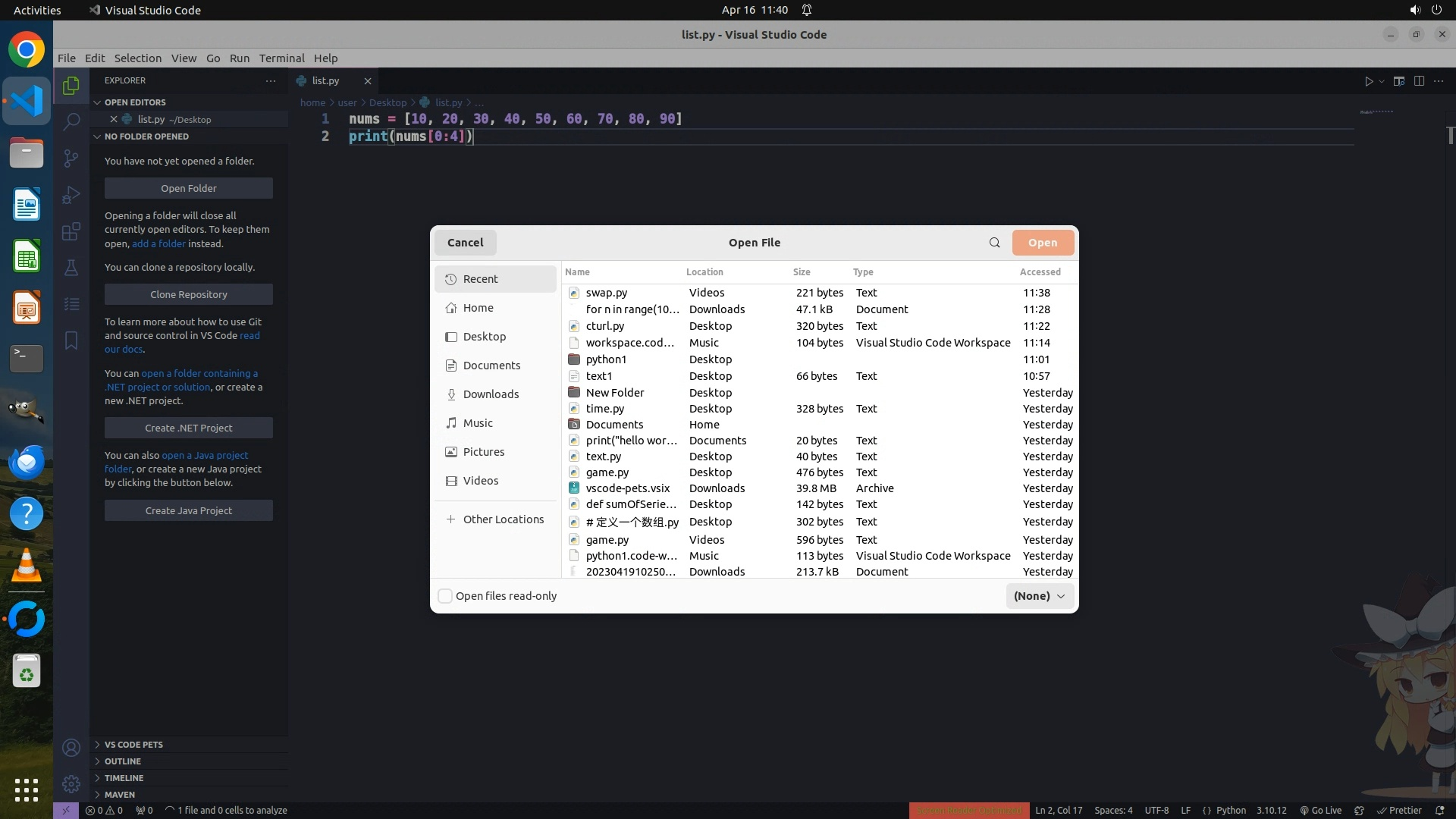Image resolution: width=1456 pixels, height=819 pixels.
Task: Click the search icon in Open File dialog
Action: tap(994, 243)
